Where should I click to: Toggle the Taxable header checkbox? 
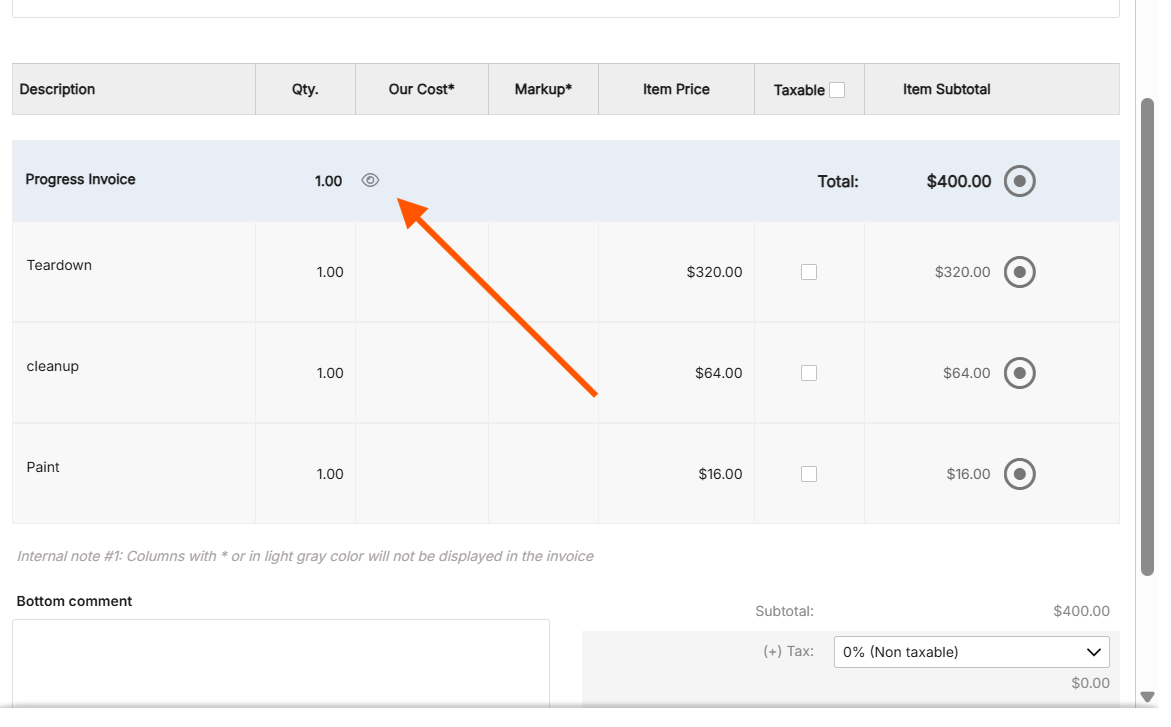click(x=837, y=90)
